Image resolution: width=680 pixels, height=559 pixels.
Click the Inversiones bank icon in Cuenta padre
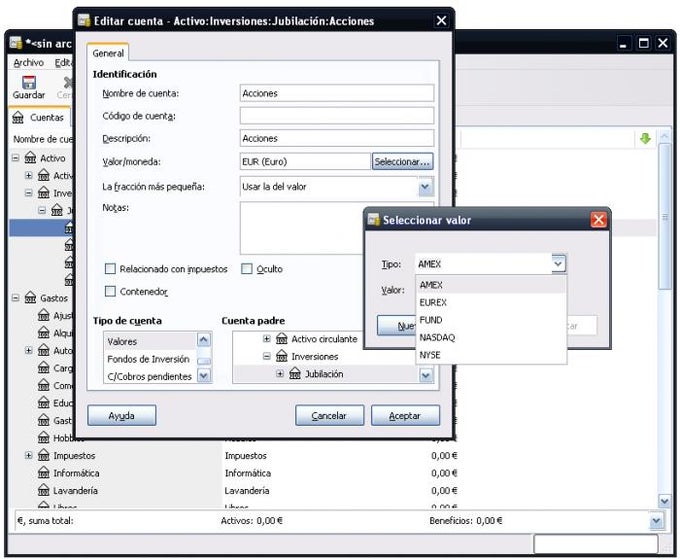coord(282,356)
